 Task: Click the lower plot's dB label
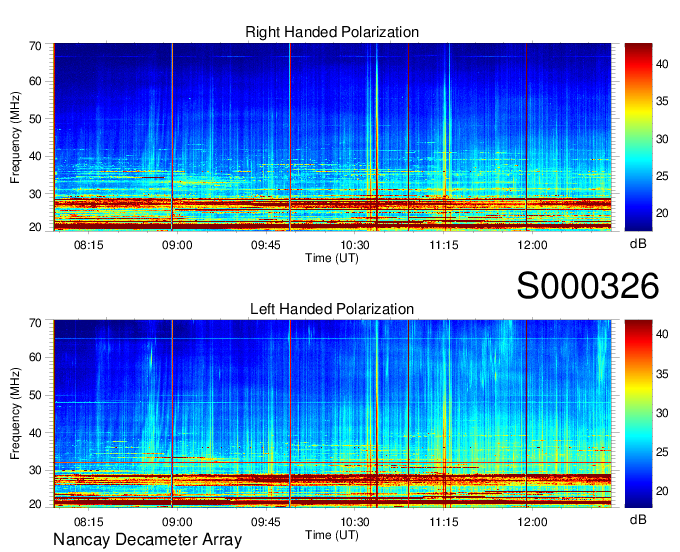point(638,519)
